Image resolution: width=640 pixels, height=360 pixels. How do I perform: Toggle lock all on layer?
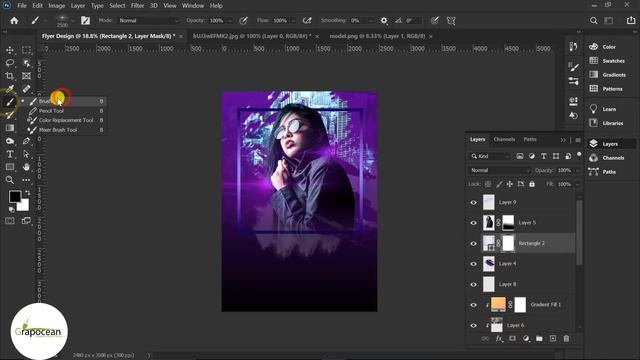point(532,184)
